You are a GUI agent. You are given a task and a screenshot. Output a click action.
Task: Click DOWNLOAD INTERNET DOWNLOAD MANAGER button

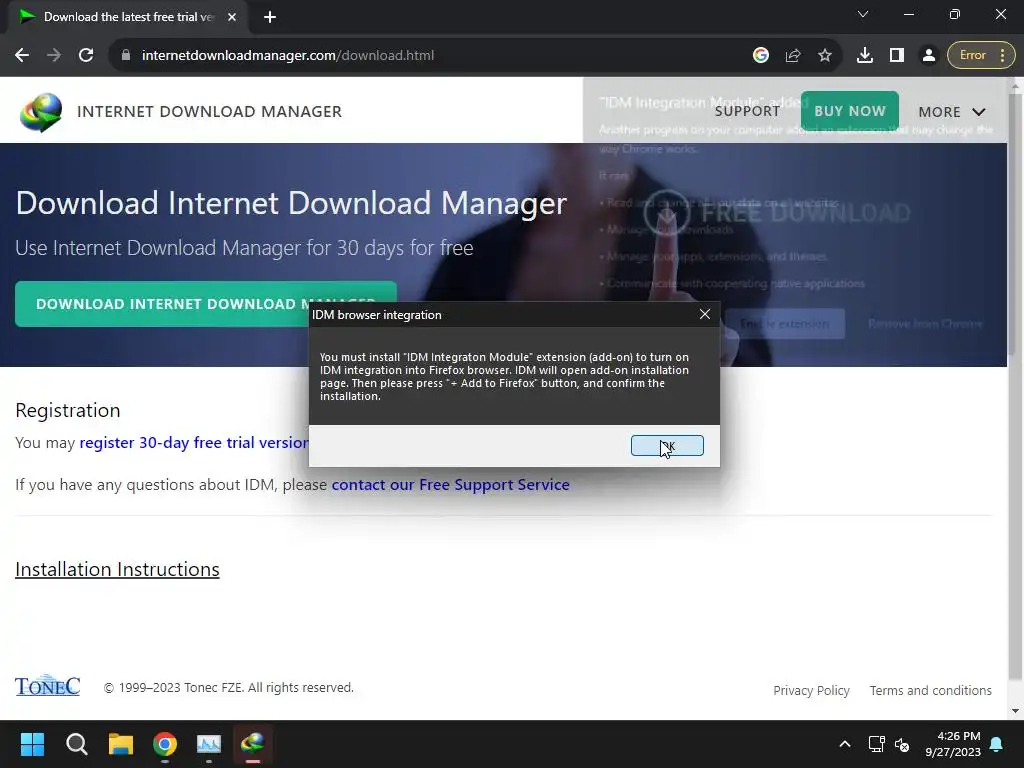click(206, 304)
